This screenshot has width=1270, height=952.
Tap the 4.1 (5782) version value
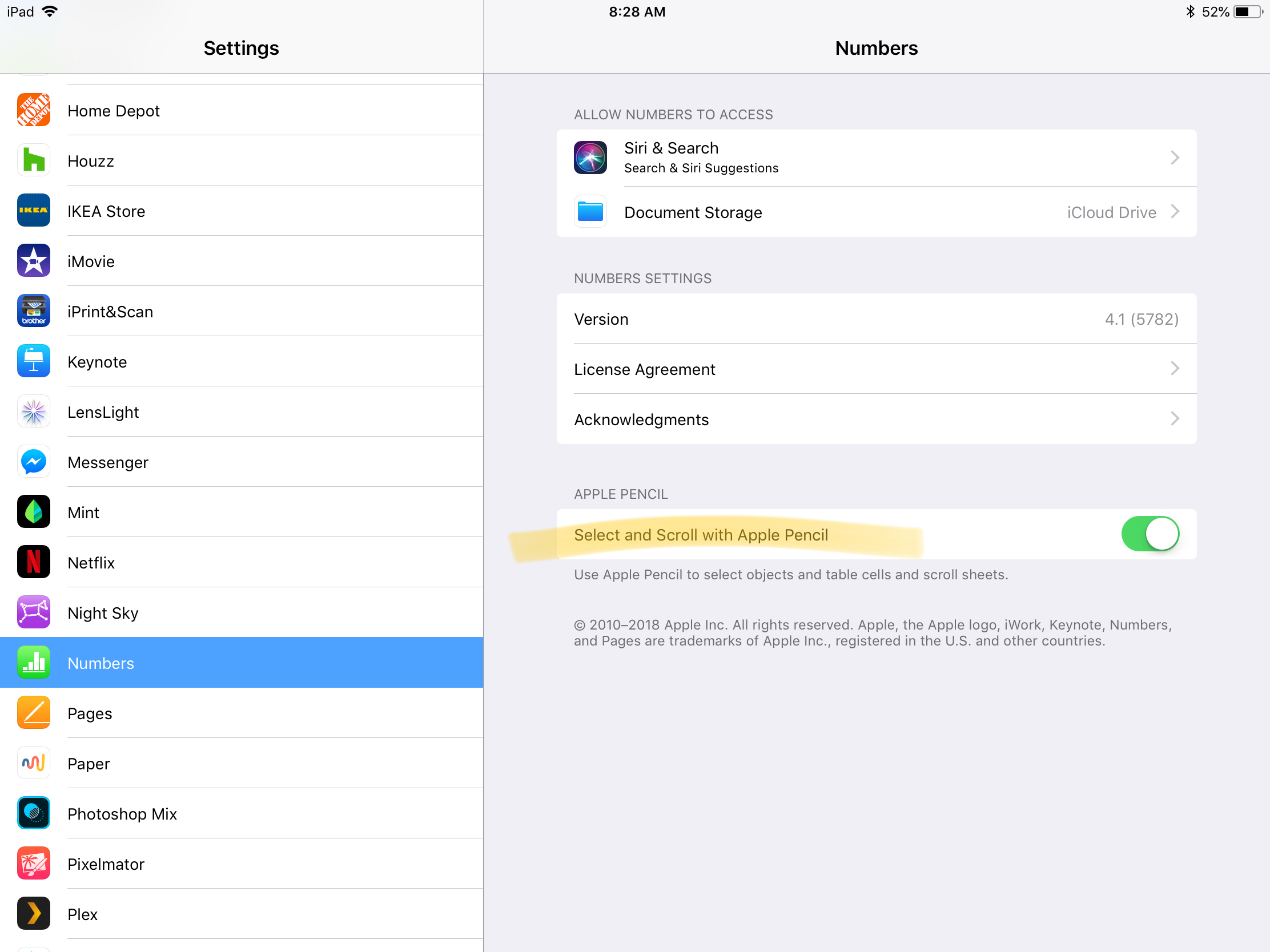point(1142,318)
